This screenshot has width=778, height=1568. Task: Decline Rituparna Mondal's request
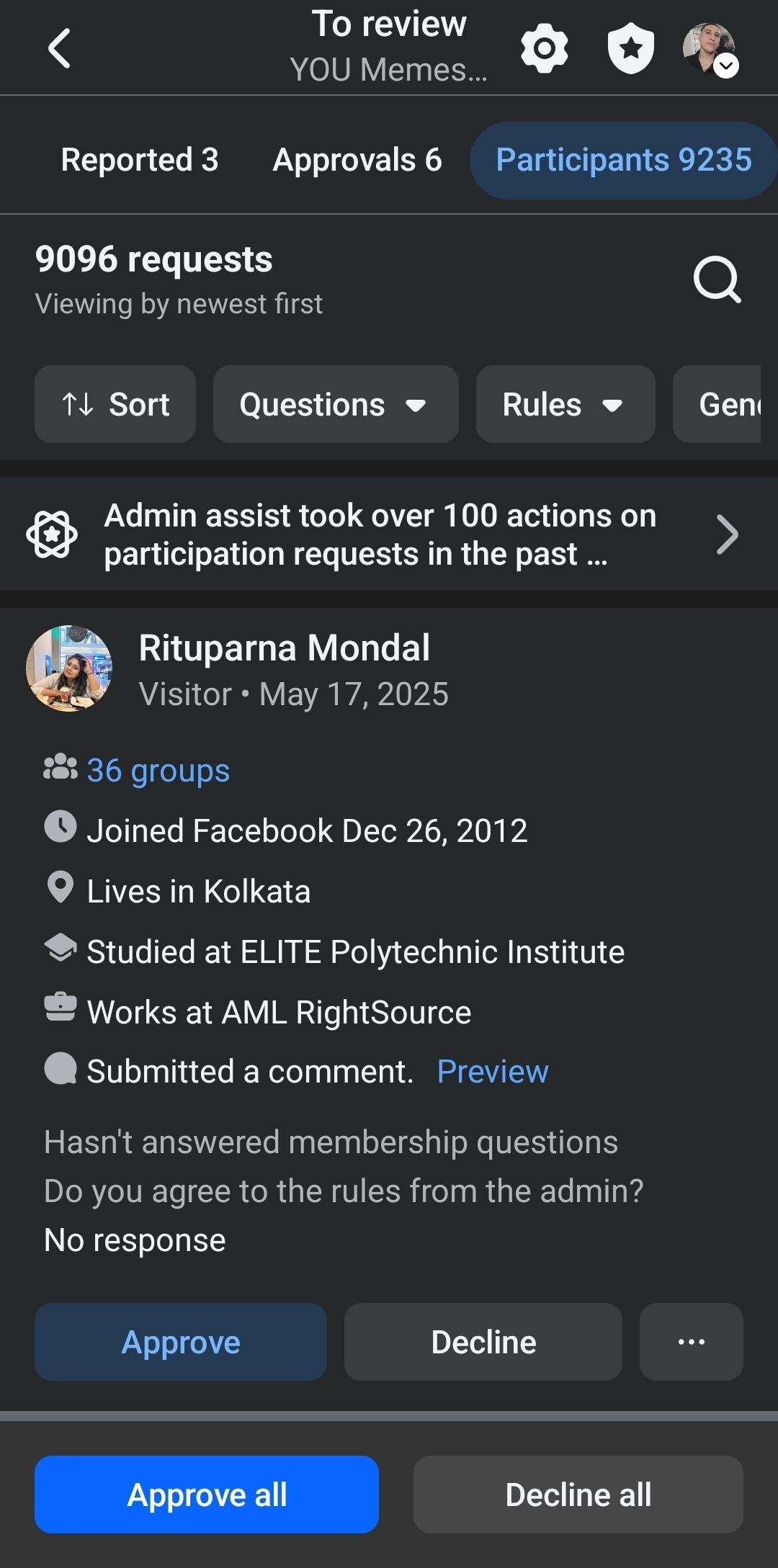(x=483, y=1342)
